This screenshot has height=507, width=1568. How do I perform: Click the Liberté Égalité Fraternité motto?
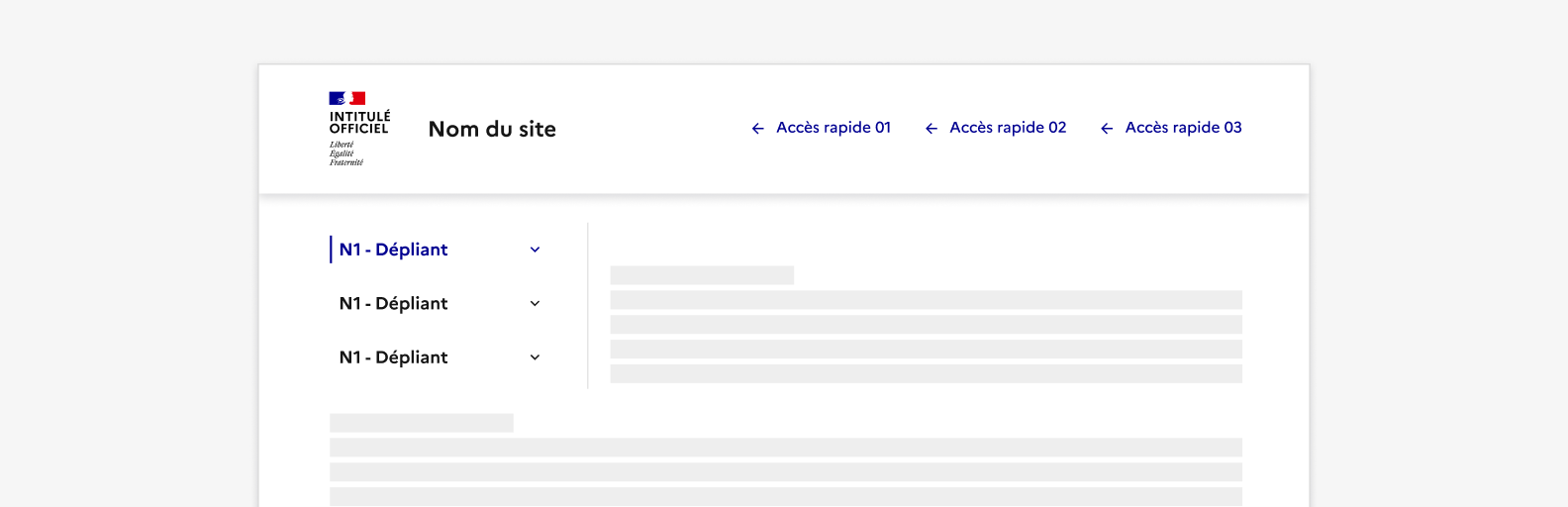point(345,153)
